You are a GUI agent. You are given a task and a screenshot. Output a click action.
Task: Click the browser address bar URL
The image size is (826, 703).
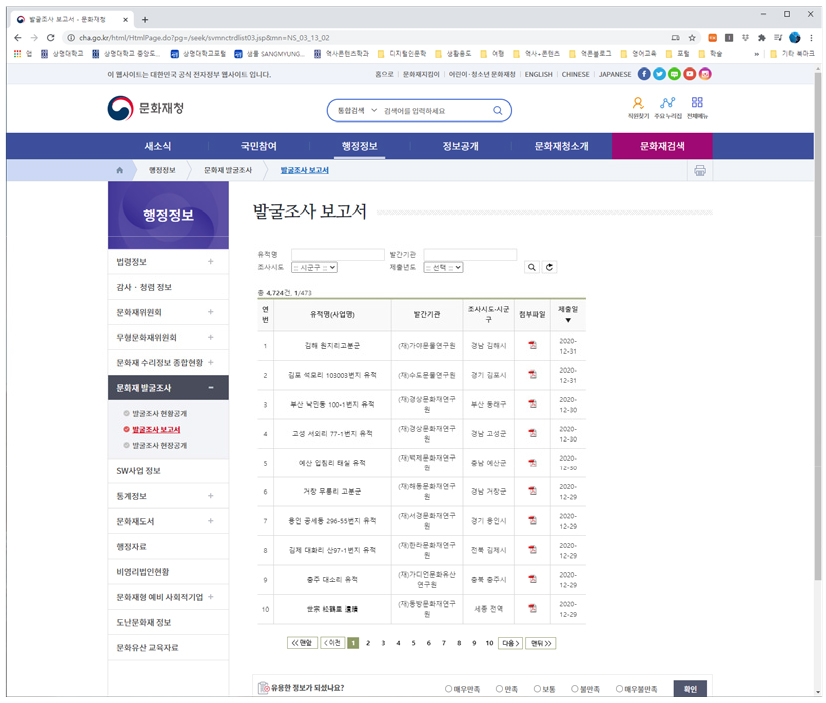point(204,37)
